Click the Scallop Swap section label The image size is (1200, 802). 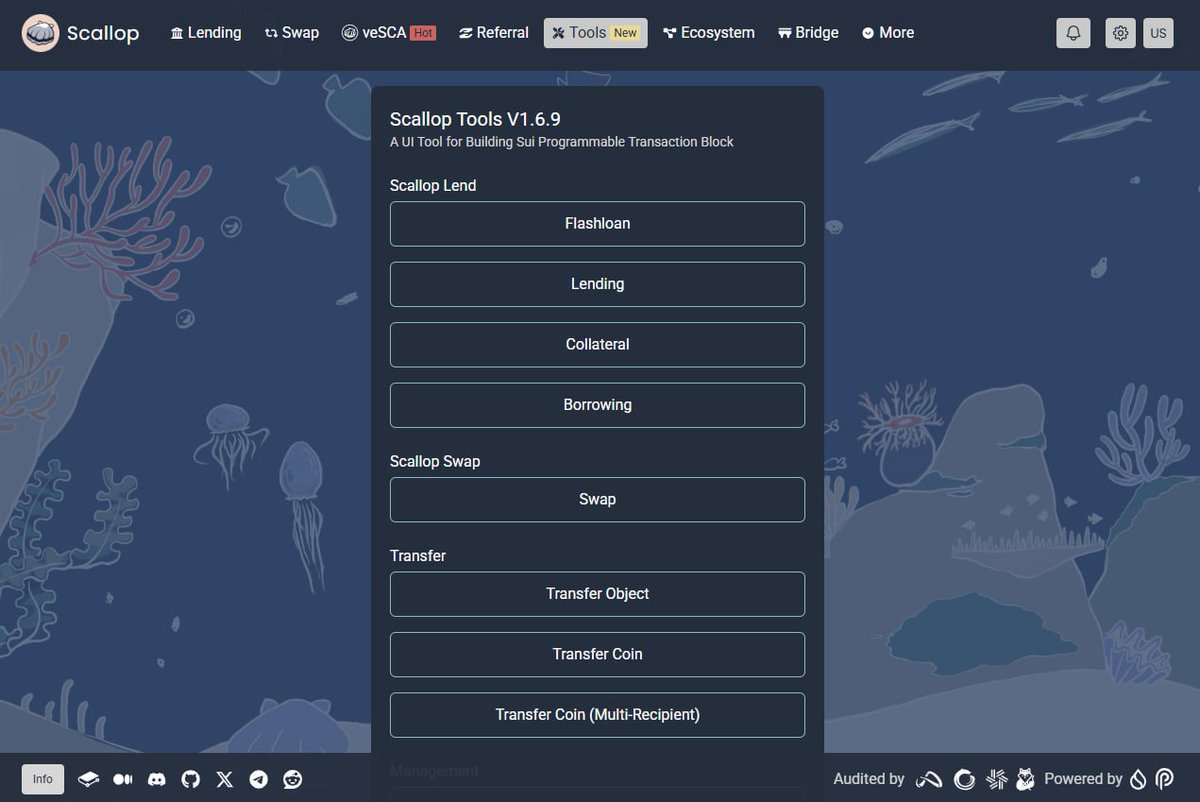[x=435, y=461]
